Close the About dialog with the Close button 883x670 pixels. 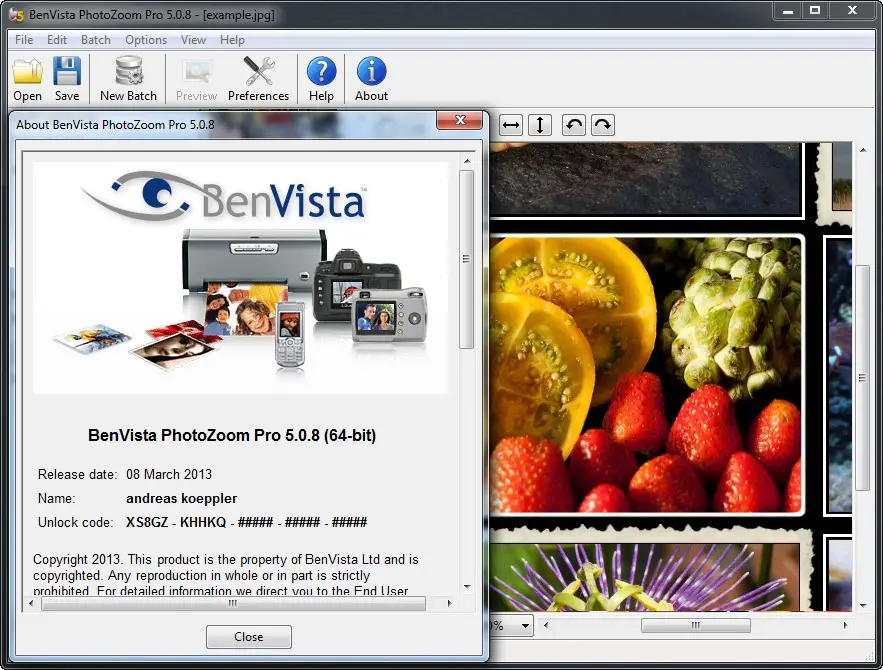click(x=248, y=637)
